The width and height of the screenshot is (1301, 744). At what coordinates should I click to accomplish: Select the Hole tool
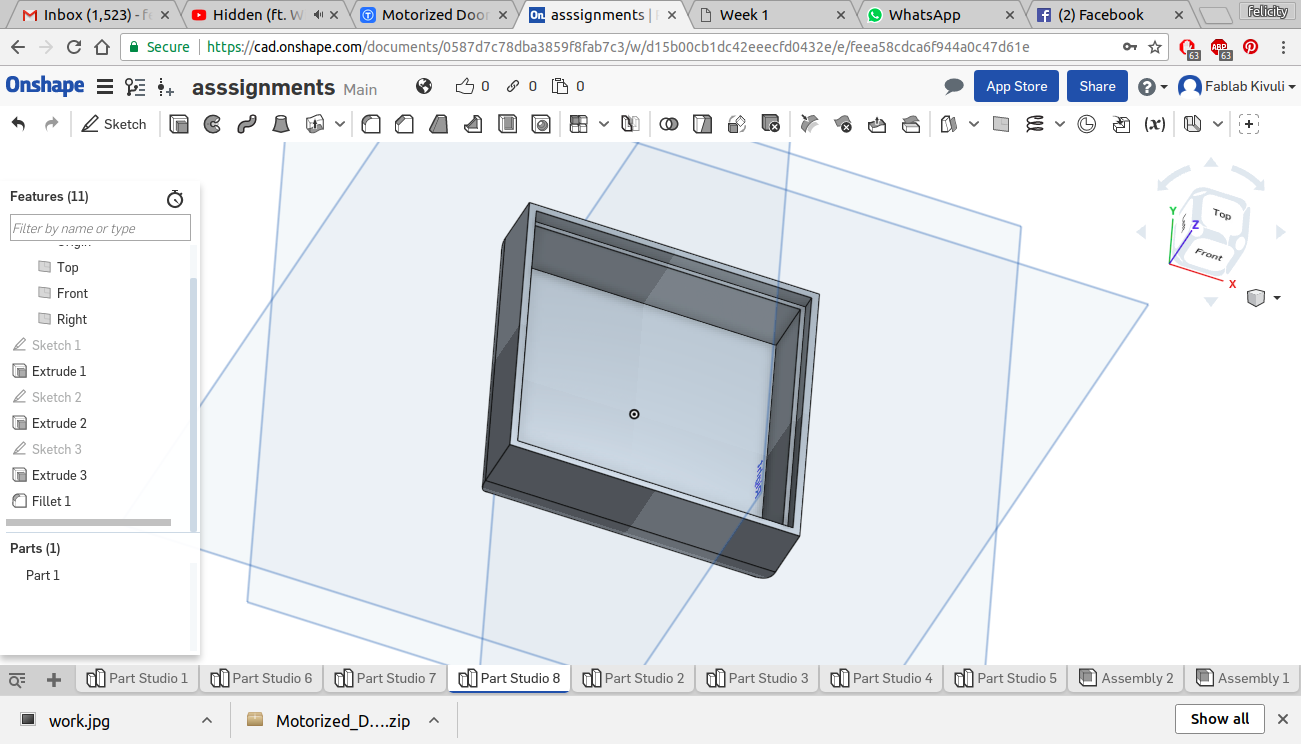(x=540, y=124)
